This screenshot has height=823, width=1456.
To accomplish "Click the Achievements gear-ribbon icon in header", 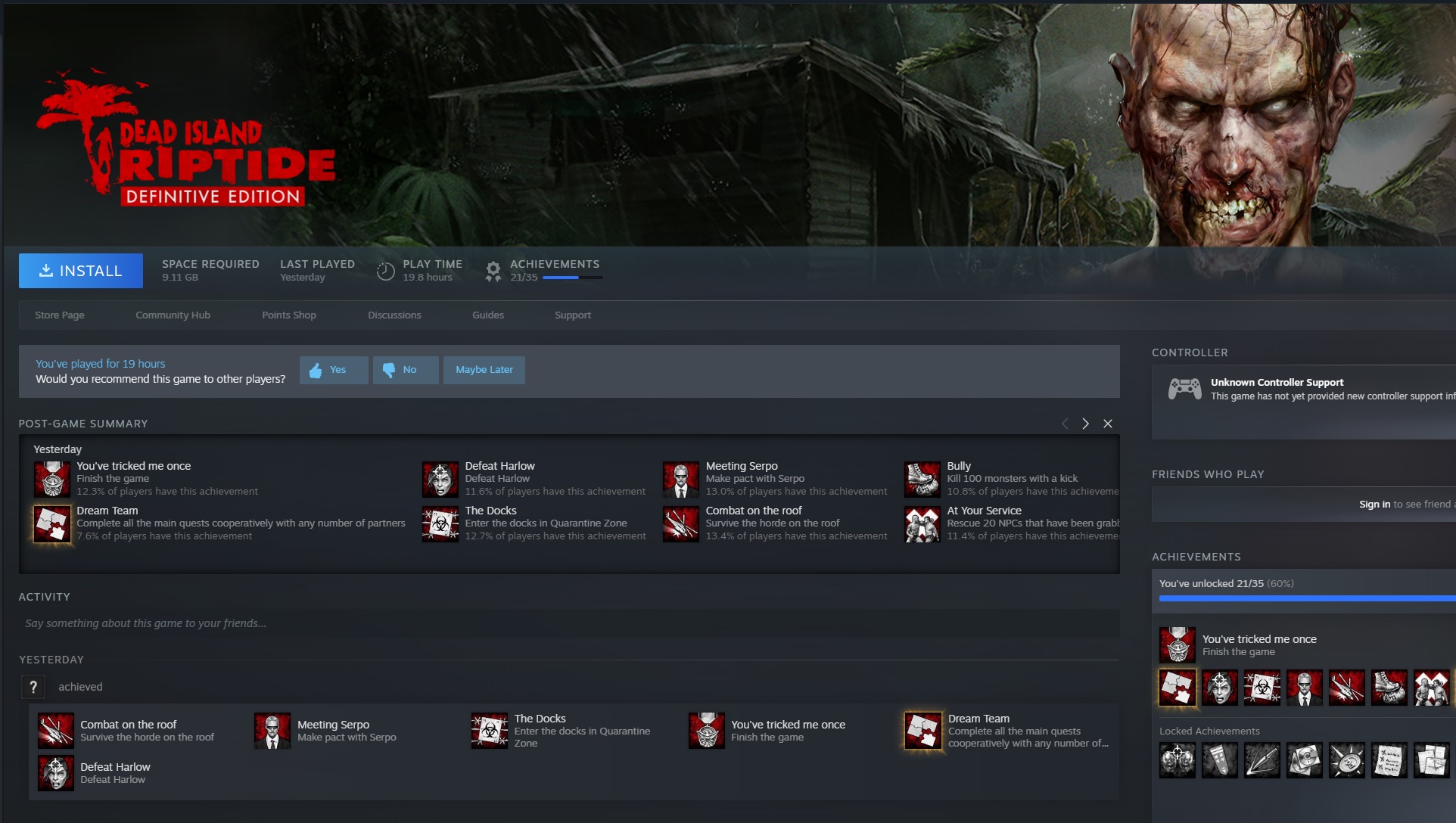I will [493, 271].
